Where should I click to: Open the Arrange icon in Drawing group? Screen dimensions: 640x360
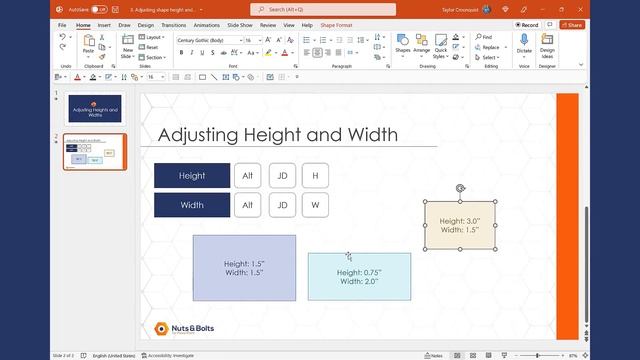pyautogui.click(x=421, y=40)
